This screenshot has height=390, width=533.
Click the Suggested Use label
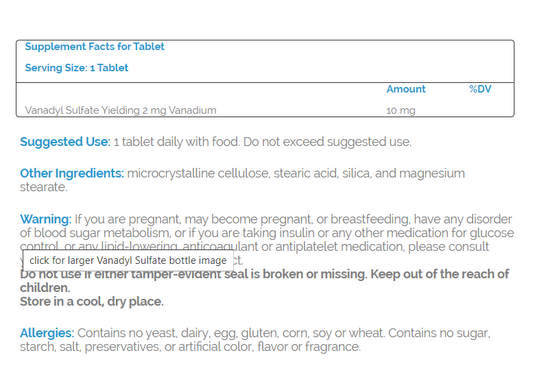[65, 142]
